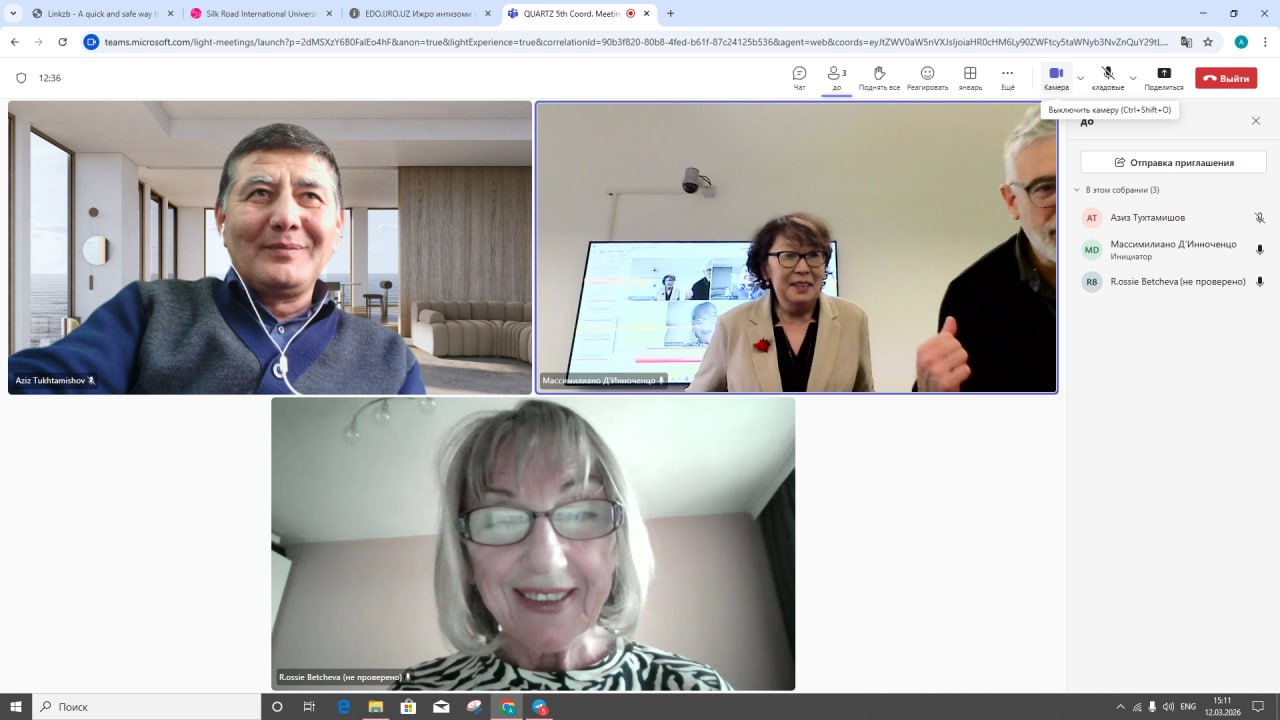Click the Windows taskbar search box
The image size is (1280, 720).
[x=145, y=706]
